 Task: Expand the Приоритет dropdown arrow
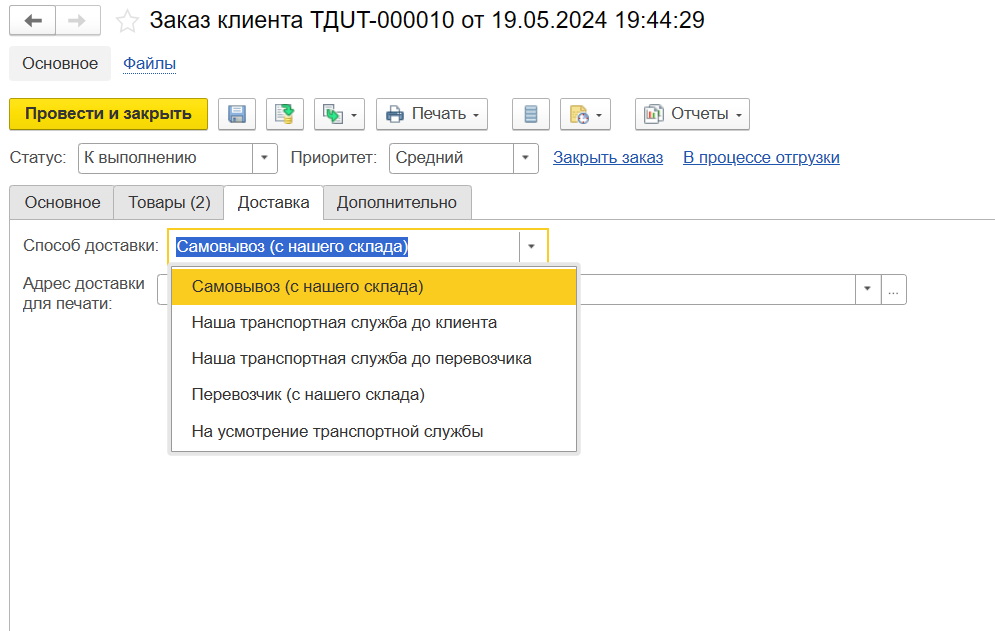526,158
